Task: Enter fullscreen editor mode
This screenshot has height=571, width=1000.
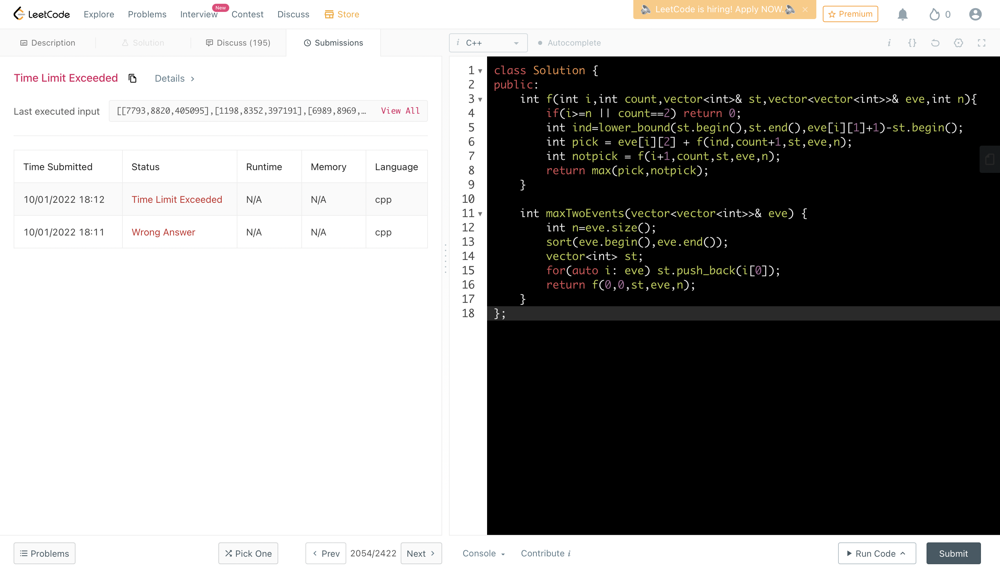Action: point(981,43)
